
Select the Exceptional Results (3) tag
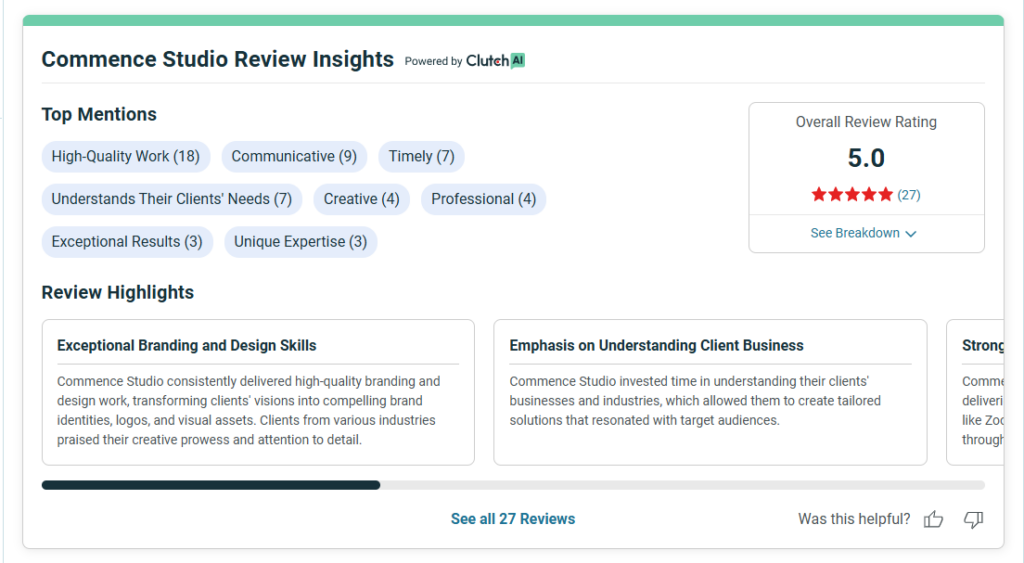tap(127, 242)
